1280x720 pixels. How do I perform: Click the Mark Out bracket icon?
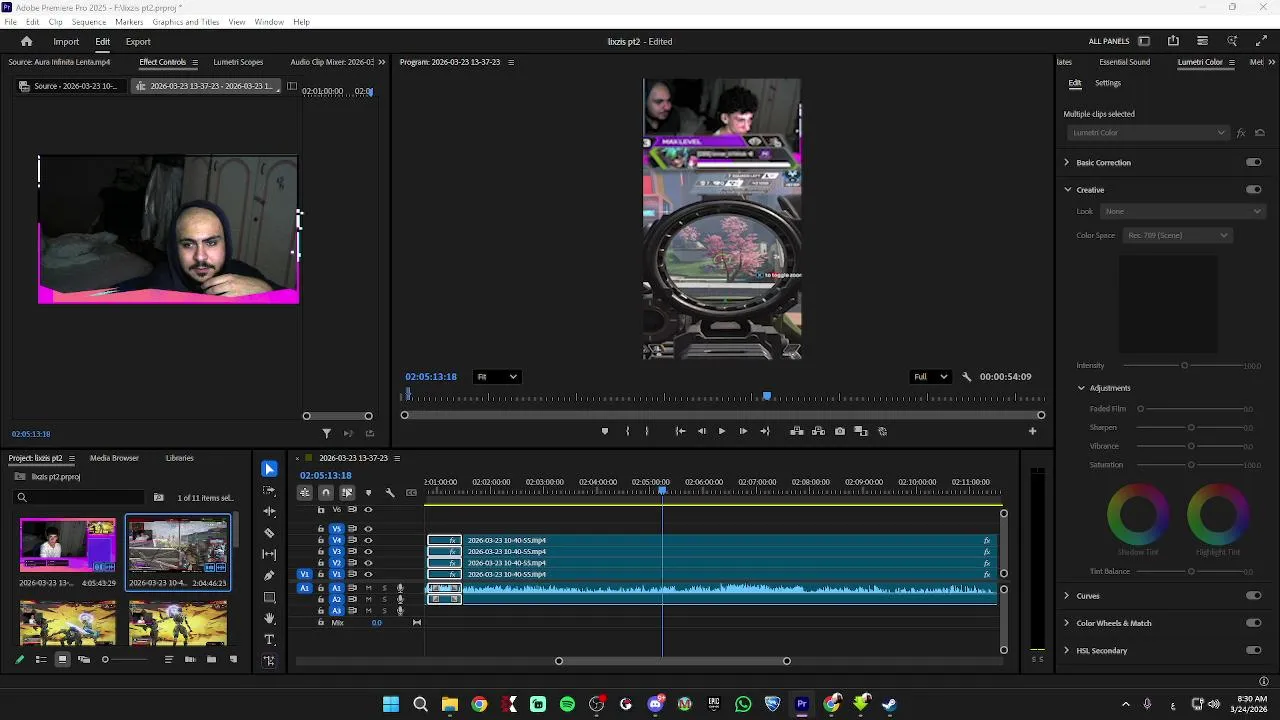tap(647, 431)
